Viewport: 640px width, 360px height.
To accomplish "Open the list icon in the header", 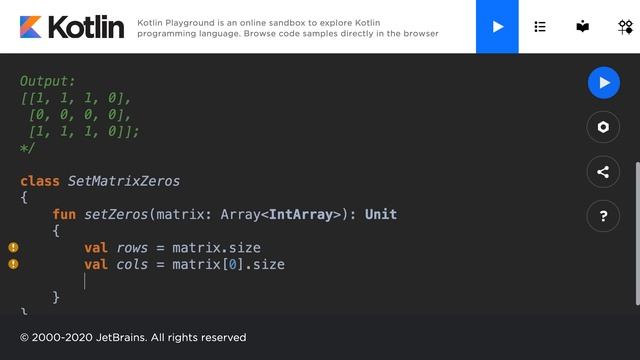I will (540, 27).
